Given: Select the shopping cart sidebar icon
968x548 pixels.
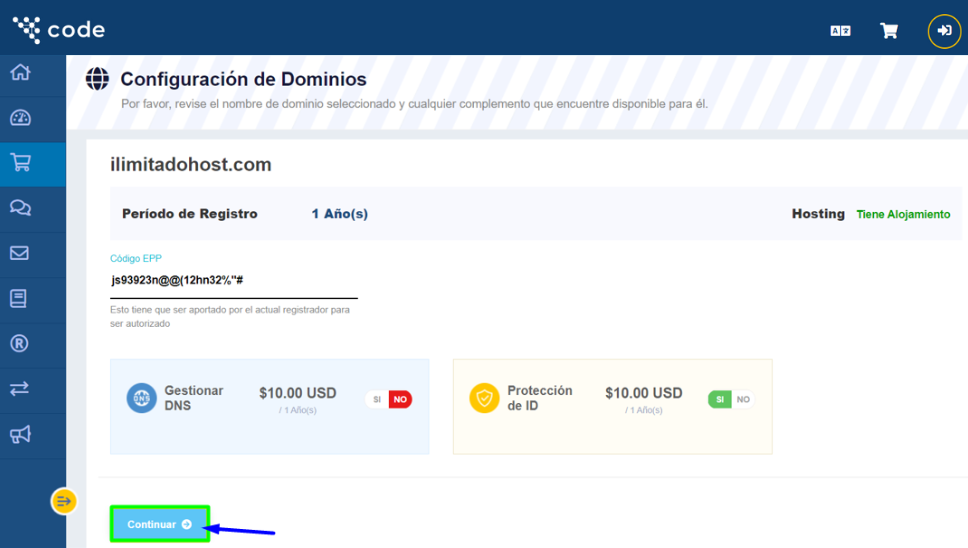Looking at the screenshot, I should [20, 163].
